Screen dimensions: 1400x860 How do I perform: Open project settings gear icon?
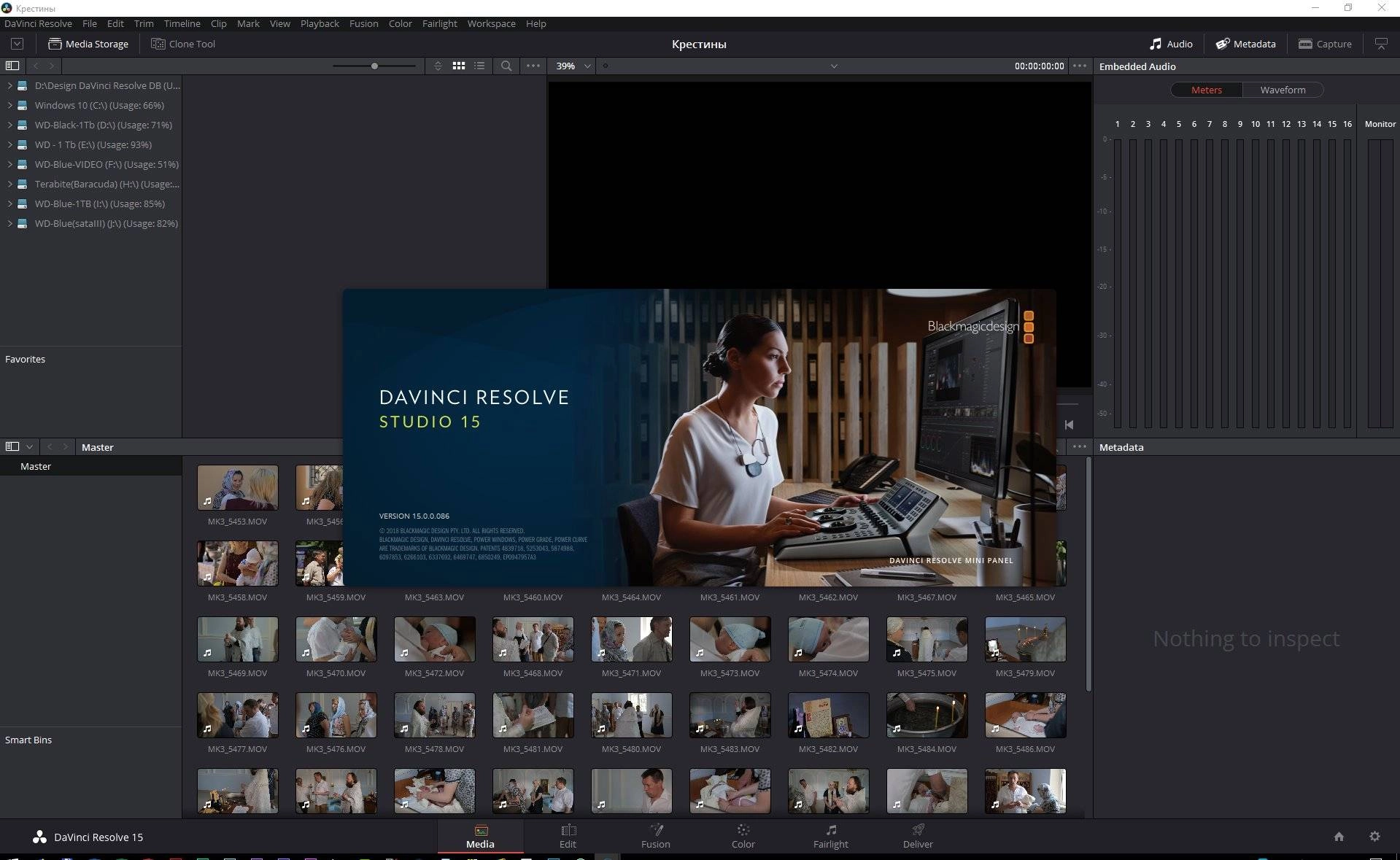1374,837
